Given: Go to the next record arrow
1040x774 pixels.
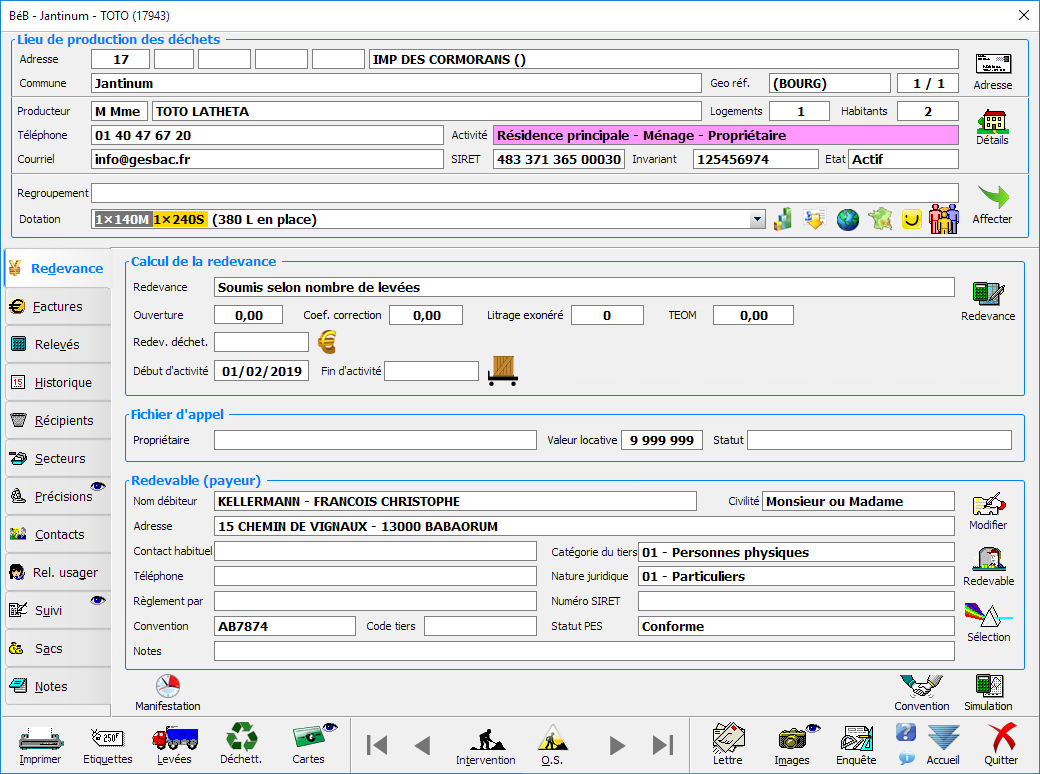Looking at the screenshot, I should 617,745.
